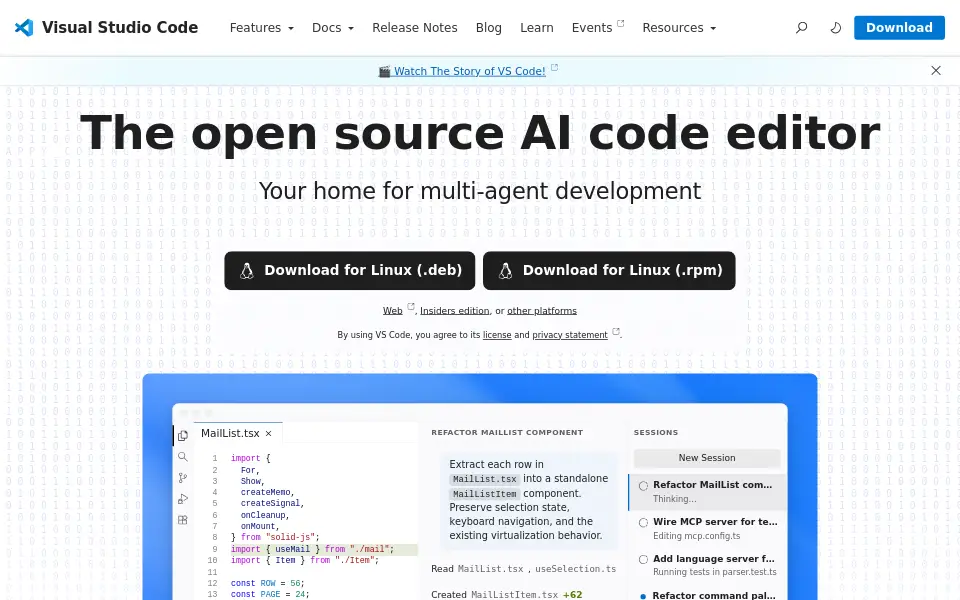
Task: Dismiss the Story of VS Code banner
Action: (x=936, y=70)
